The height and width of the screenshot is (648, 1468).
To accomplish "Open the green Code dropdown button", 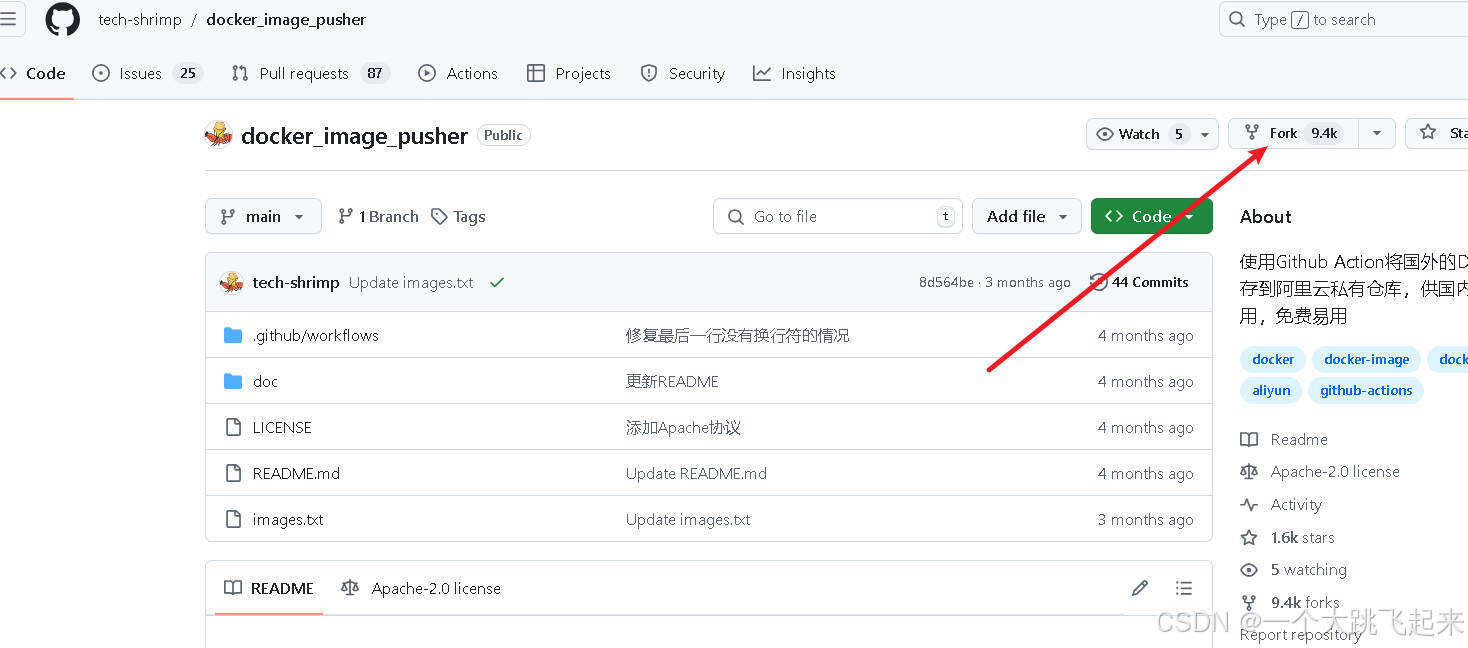I will coord(1151,217).
